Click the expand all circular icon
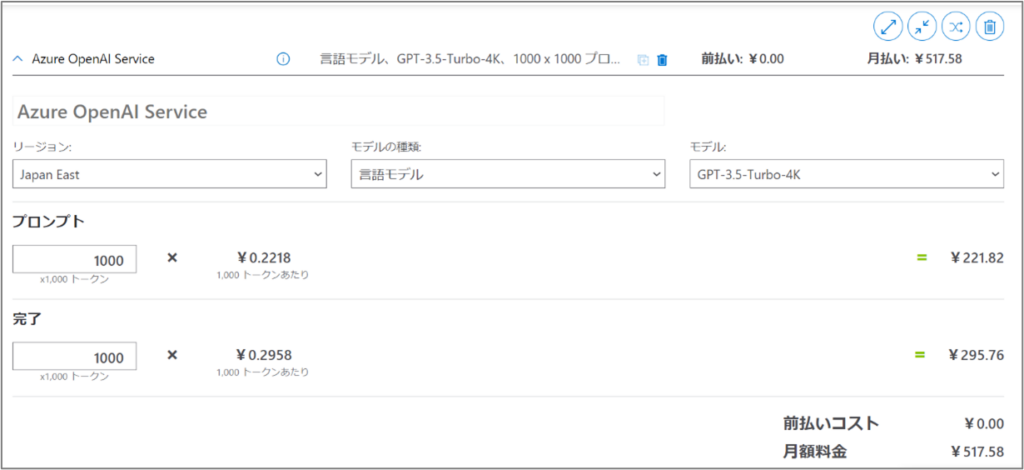Screen dimensions: 1024x470 887,26
